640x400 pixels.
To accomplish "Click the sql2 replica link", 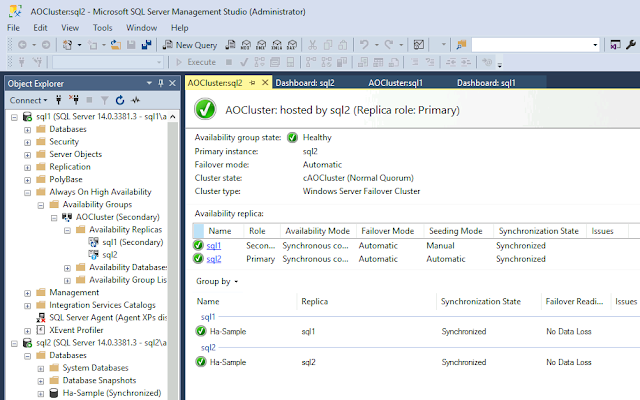I will click(x=214, y=259).
